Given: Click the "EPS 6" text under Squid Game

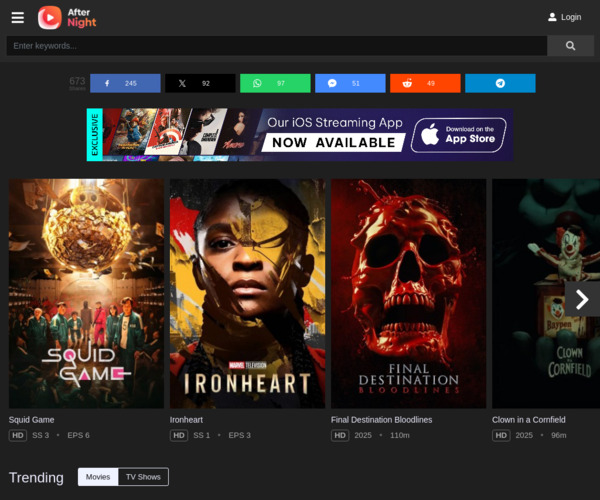Looking at the screenshot, I should click(x=78, y=435).
